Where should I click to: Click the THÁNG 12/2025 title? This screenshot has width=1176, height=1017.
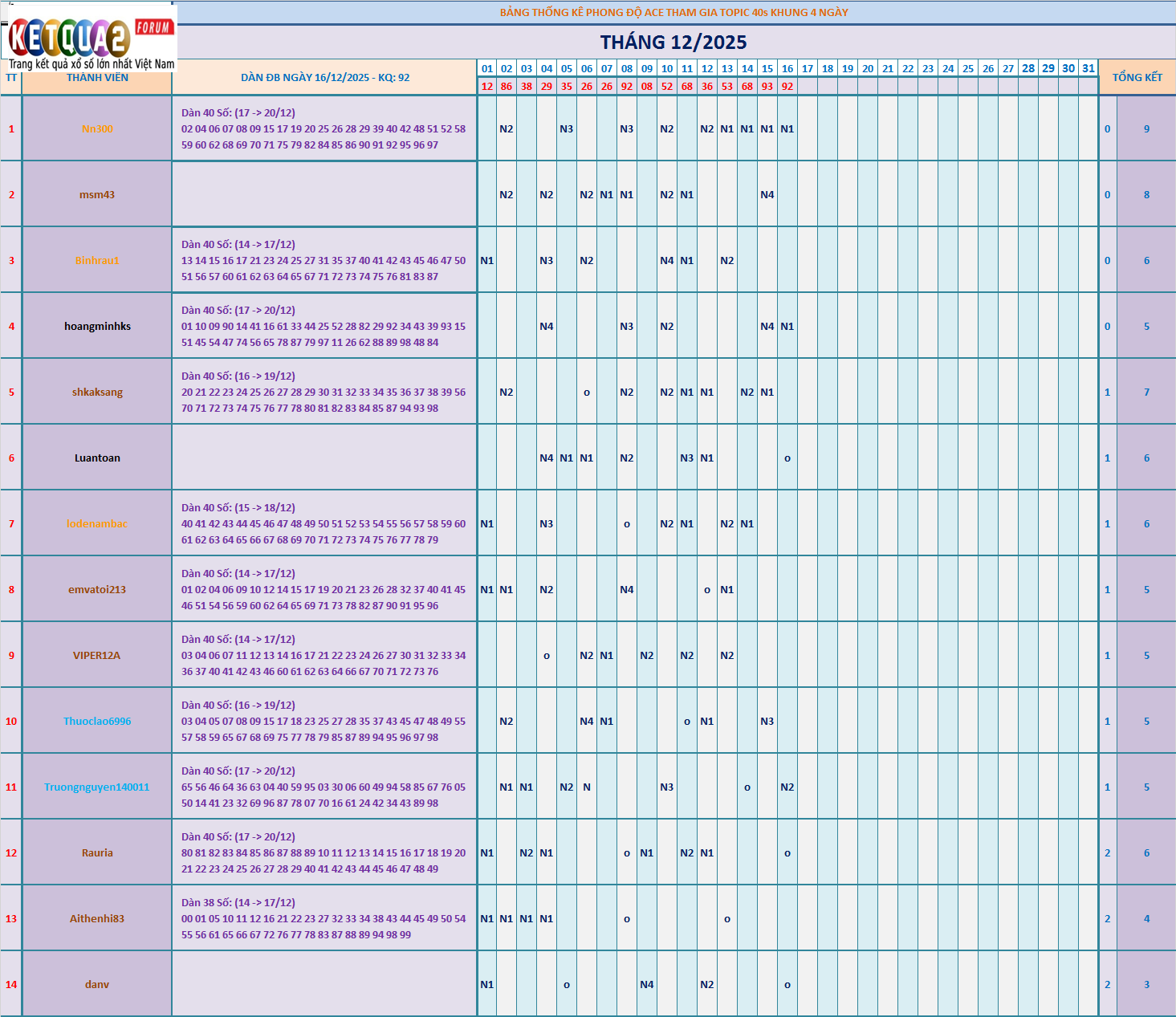[673, 43]
